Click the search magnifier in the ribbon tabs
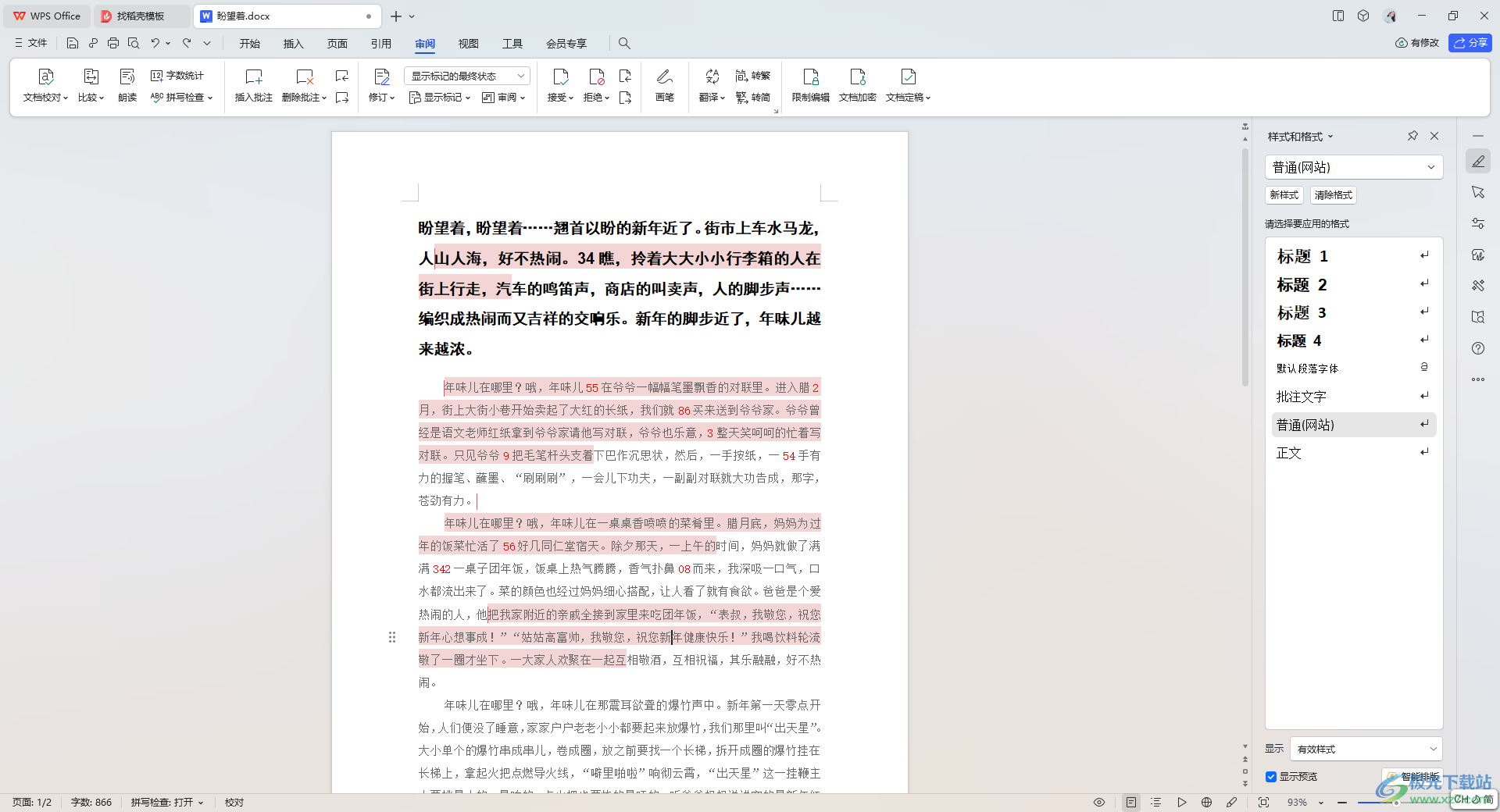 [624, 43]
